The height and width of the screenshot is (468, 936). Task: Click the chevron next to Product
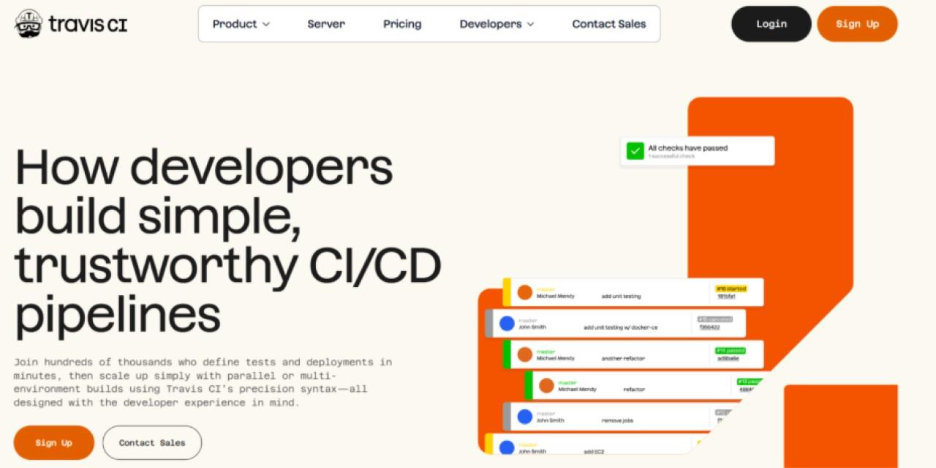coord(266,24)
